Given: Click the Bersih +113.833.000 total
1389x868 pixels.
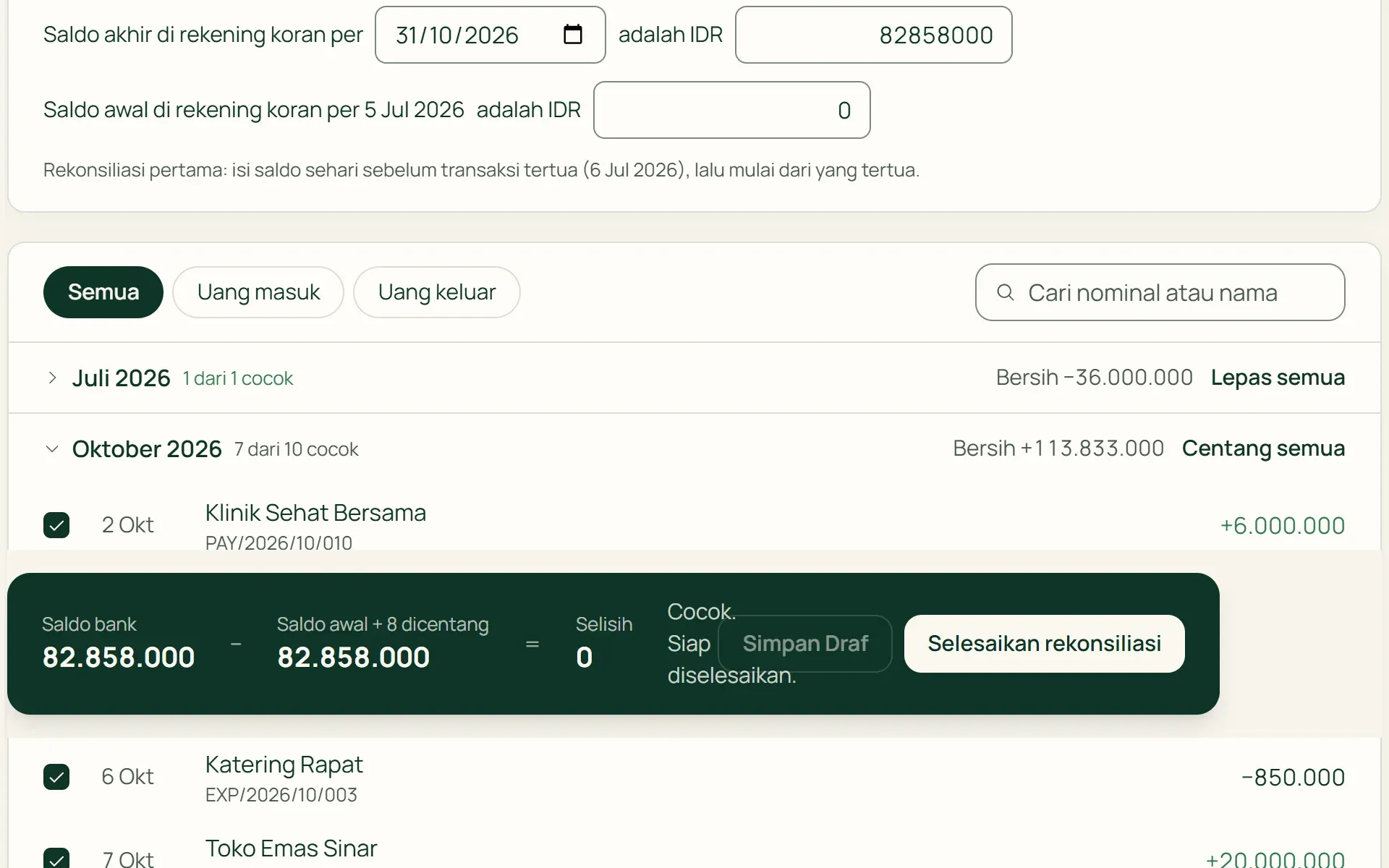Looking at the screenshot, I should click(1058, 448).
